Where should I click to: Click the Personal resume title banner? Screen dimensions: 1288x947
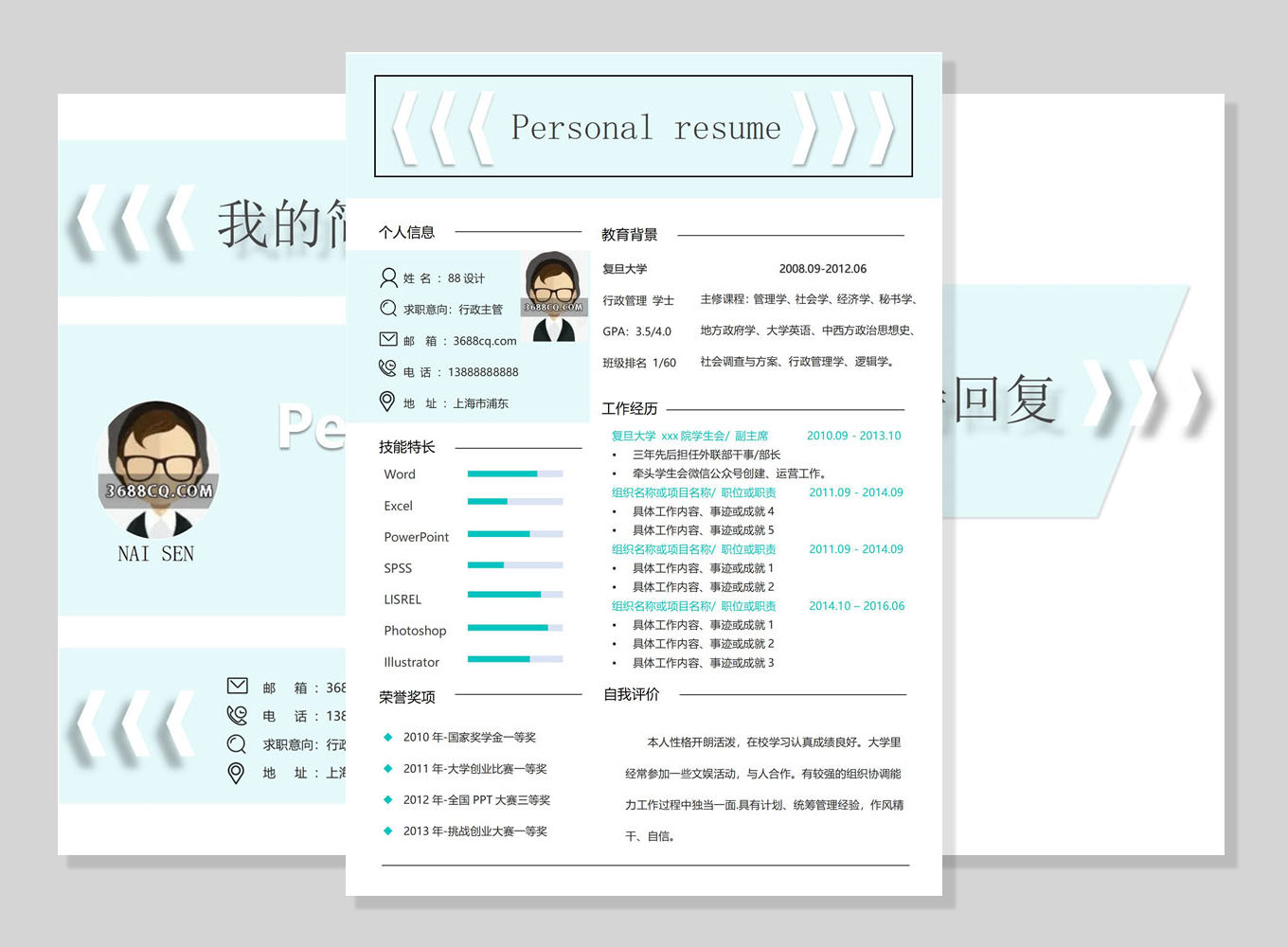pyautogui.click(x=644, y=127)
